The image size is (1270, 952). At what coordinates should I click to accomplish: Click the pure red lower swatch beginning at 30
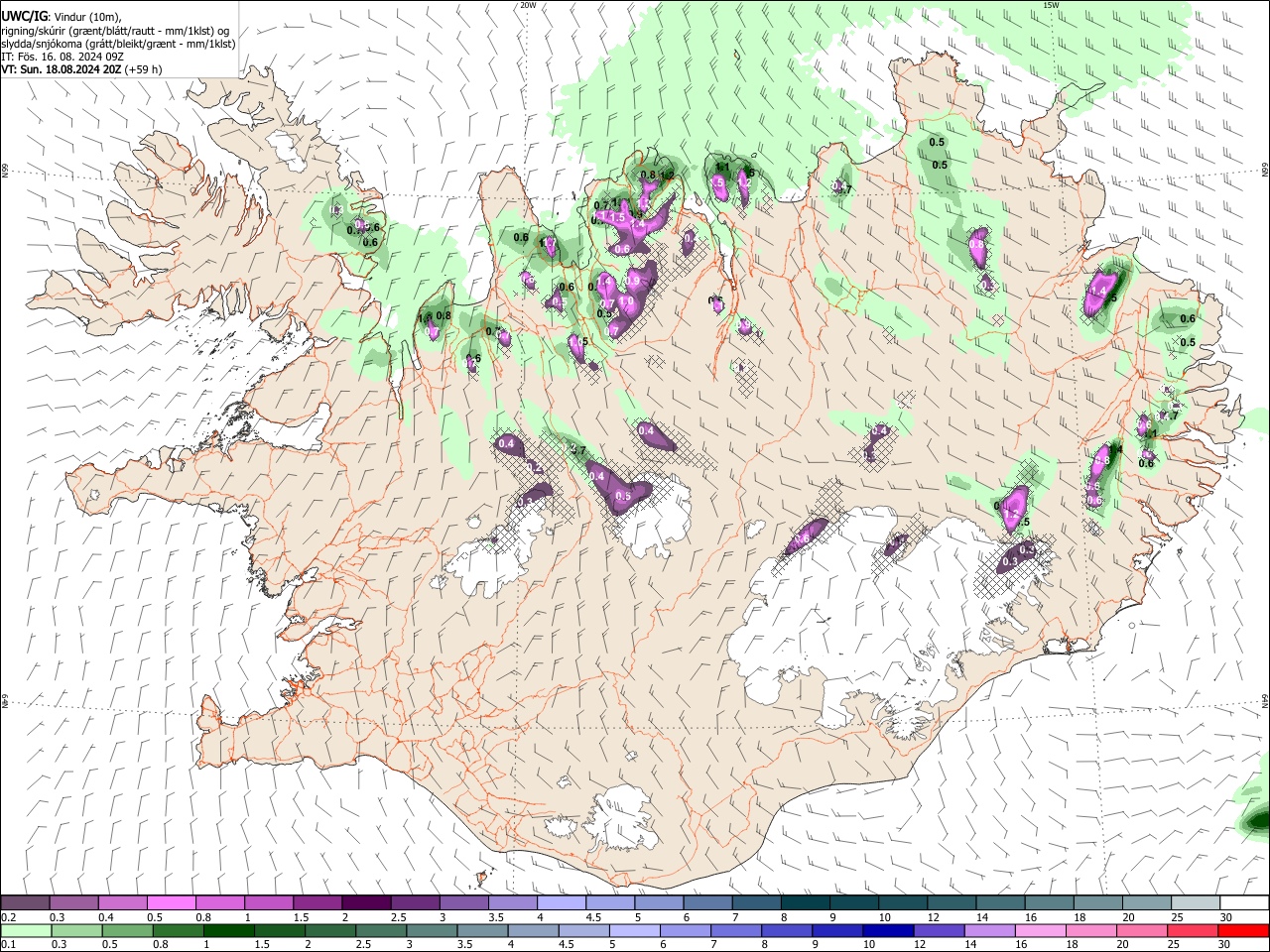pos(1244,930)
